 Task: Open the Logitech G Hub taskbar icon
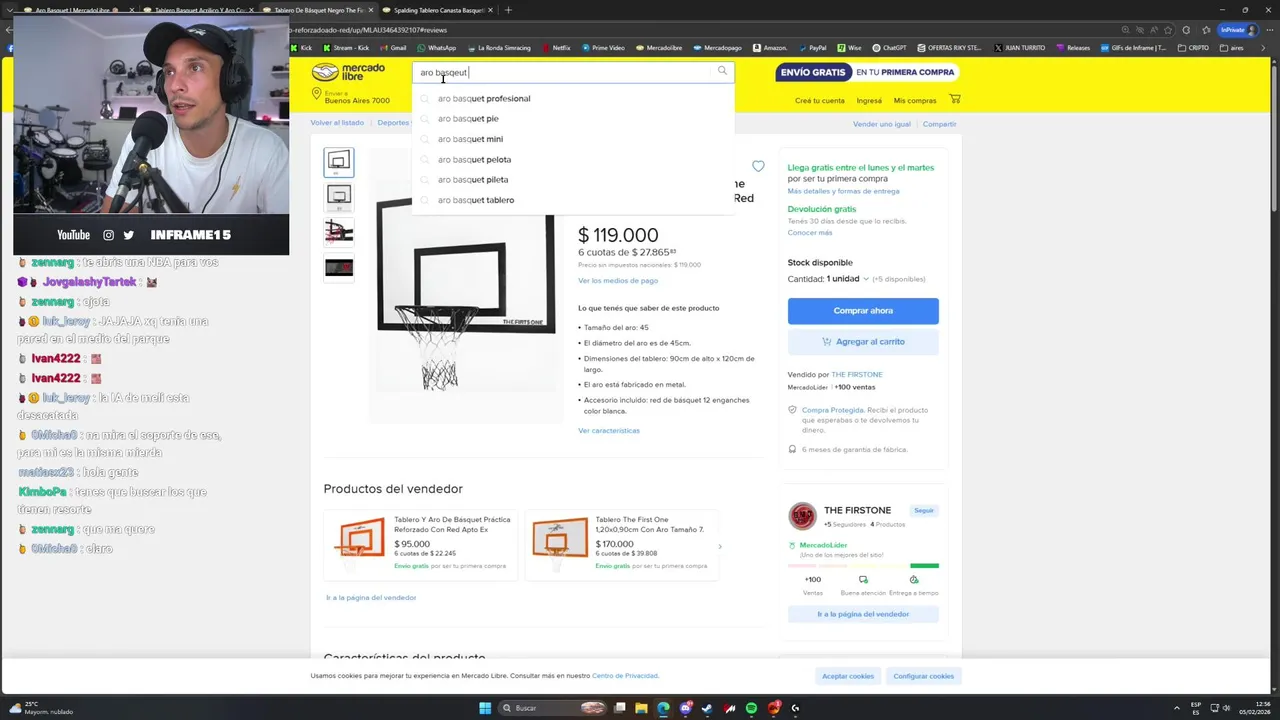(796, 708)
